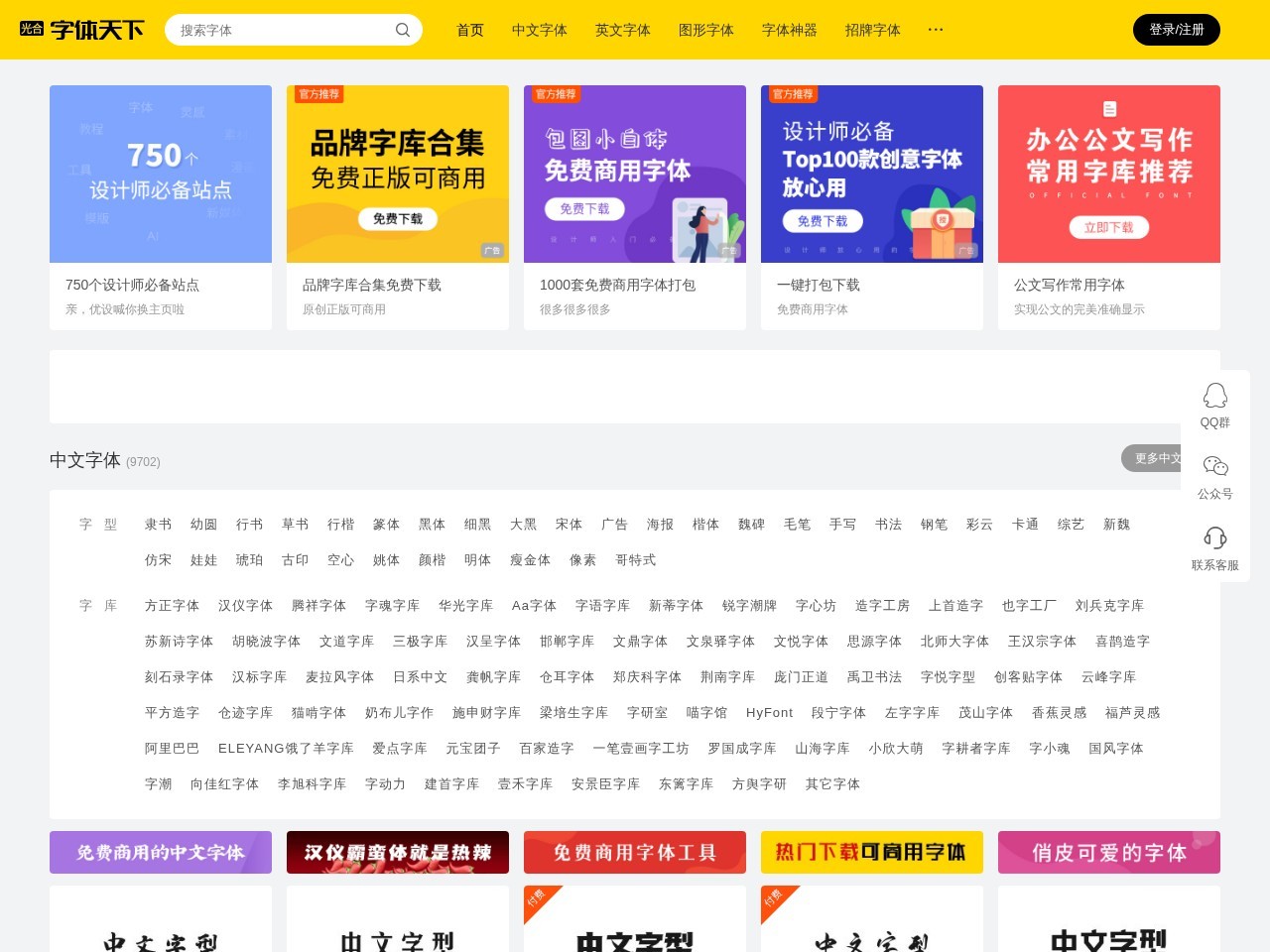Visit the 方正字体 font library link

pyautogui.click(x=172, y=605)
